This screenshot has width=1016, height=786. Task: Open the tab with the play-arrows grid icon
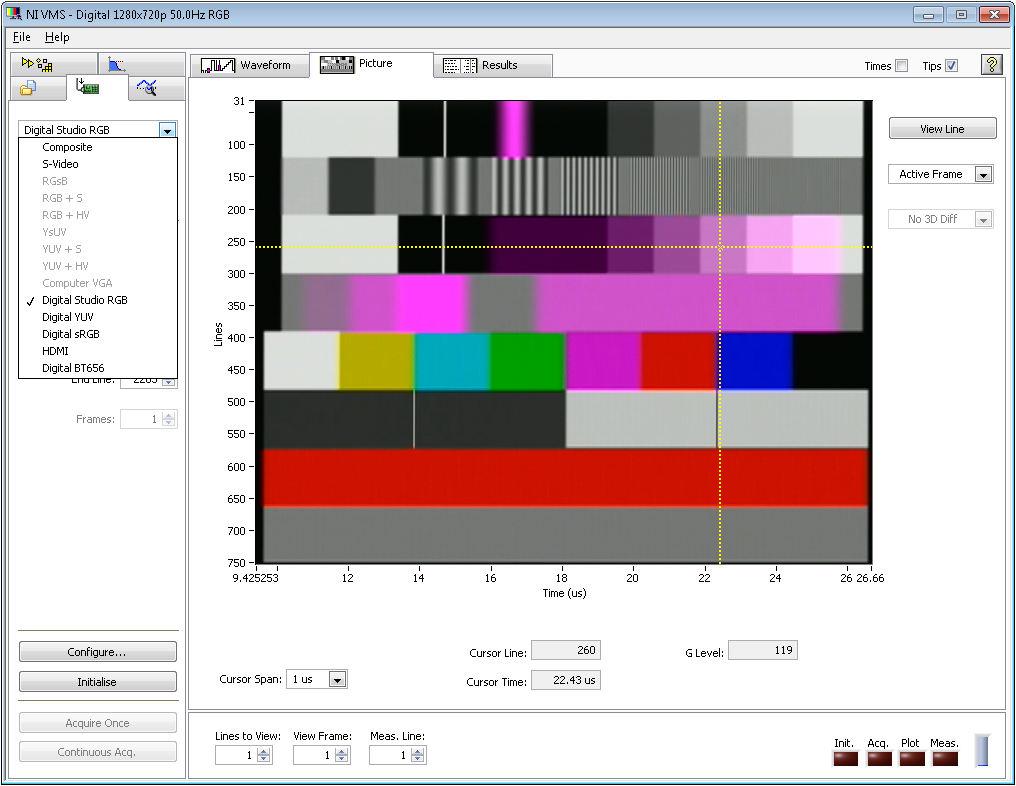[37, 65]
